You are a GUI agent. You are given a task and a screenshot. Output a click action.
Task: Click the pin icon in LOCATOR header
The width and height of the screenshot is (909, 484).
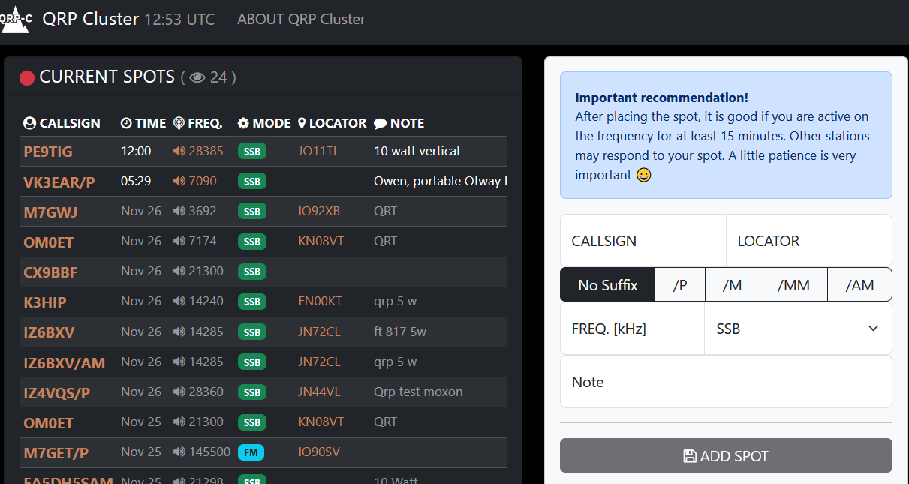tap(302, 123)
